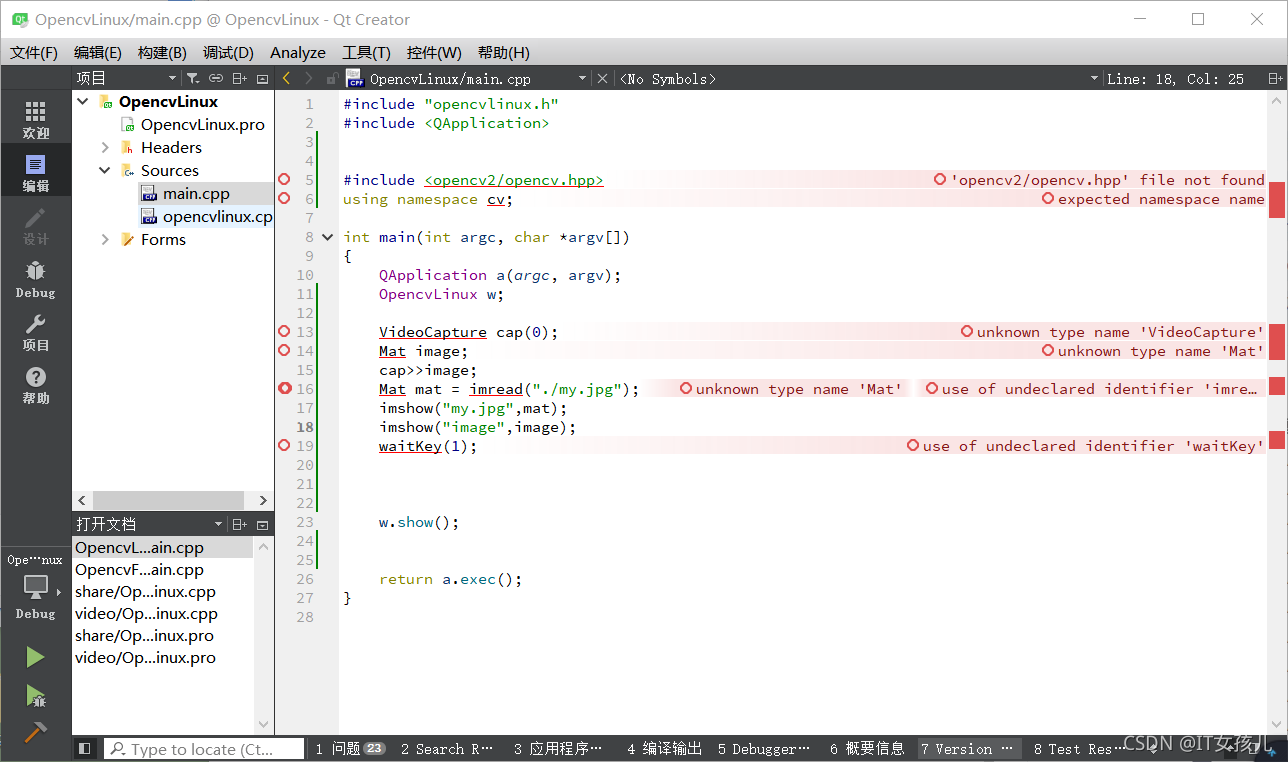Open the 编辑(E) menu

click(x=98, y=52)
